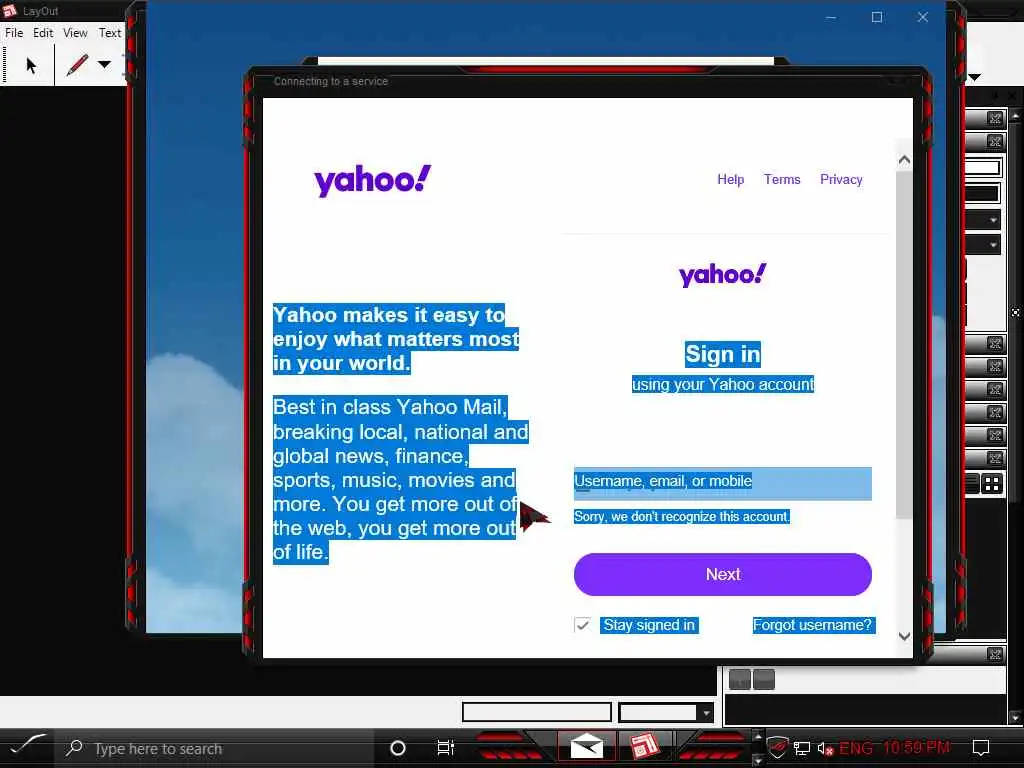Click the Sorry, we don't recognize this account message
Viewport: 1024px width, 768px height.
pos(682,517)
